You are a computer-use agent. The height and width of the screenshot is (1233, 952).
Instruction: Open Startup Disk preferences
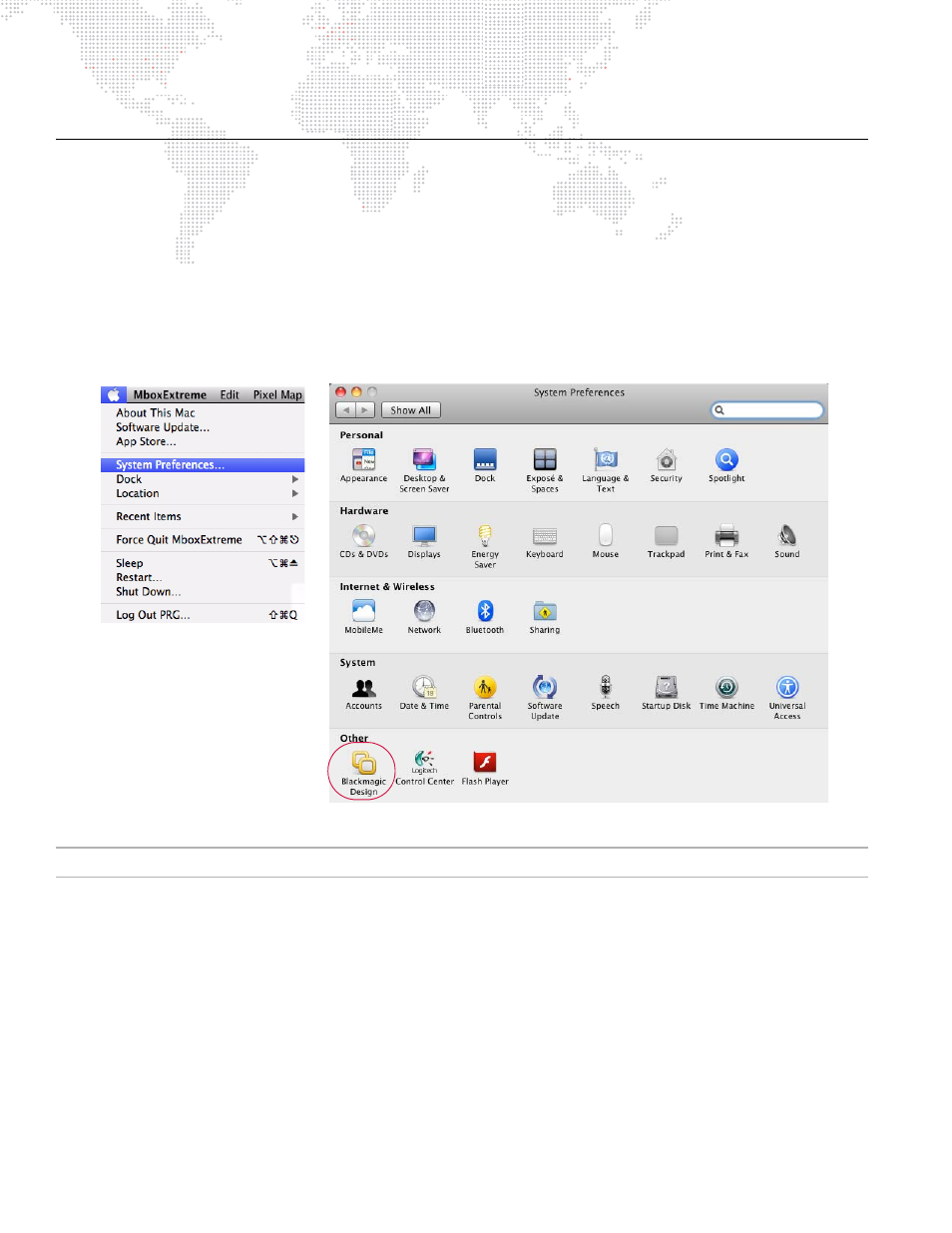667,693
